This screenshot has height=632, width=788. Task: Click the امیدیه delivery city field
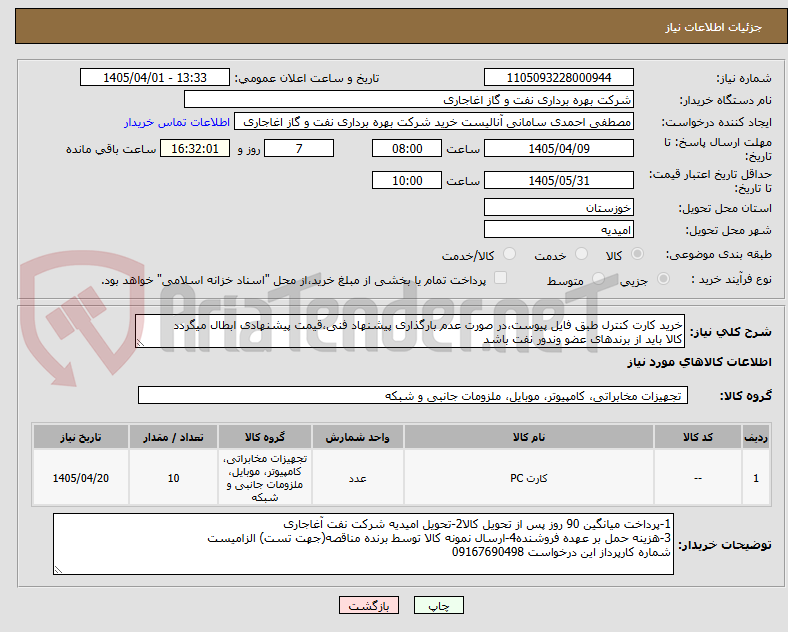(558, 230)
